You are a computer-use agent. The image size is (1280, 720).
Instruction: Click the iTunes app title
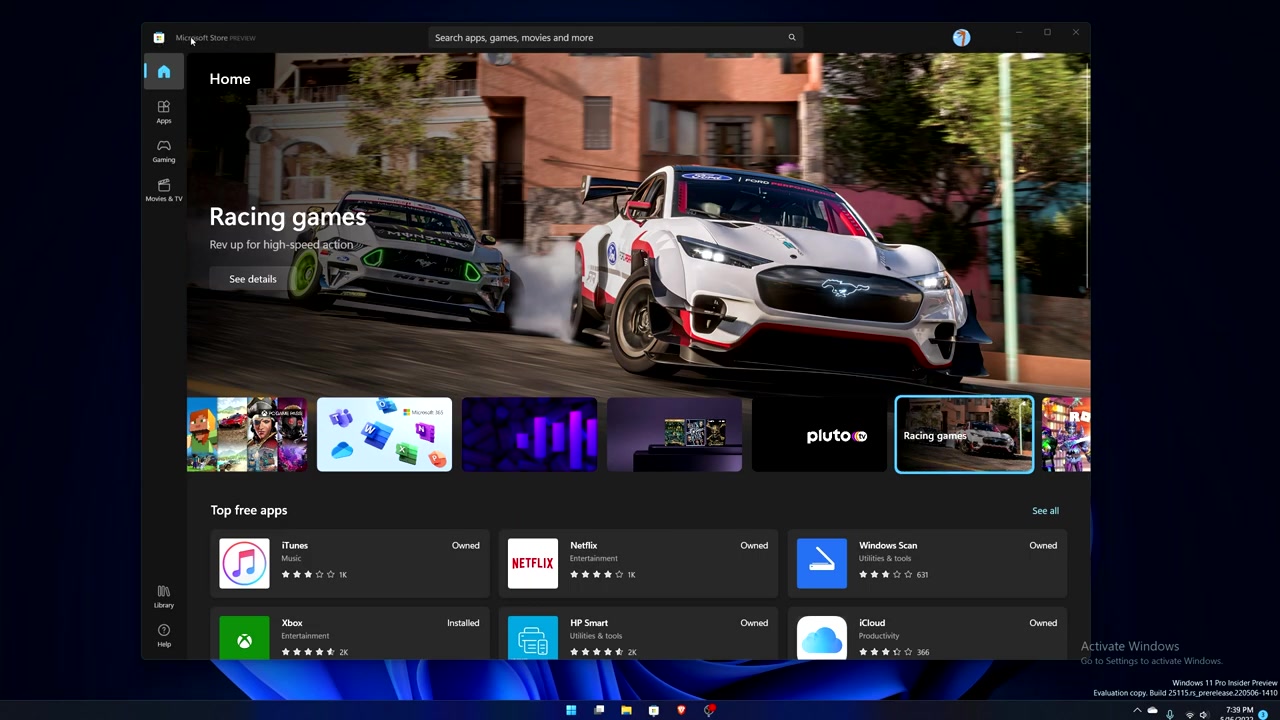pos(295,546)
